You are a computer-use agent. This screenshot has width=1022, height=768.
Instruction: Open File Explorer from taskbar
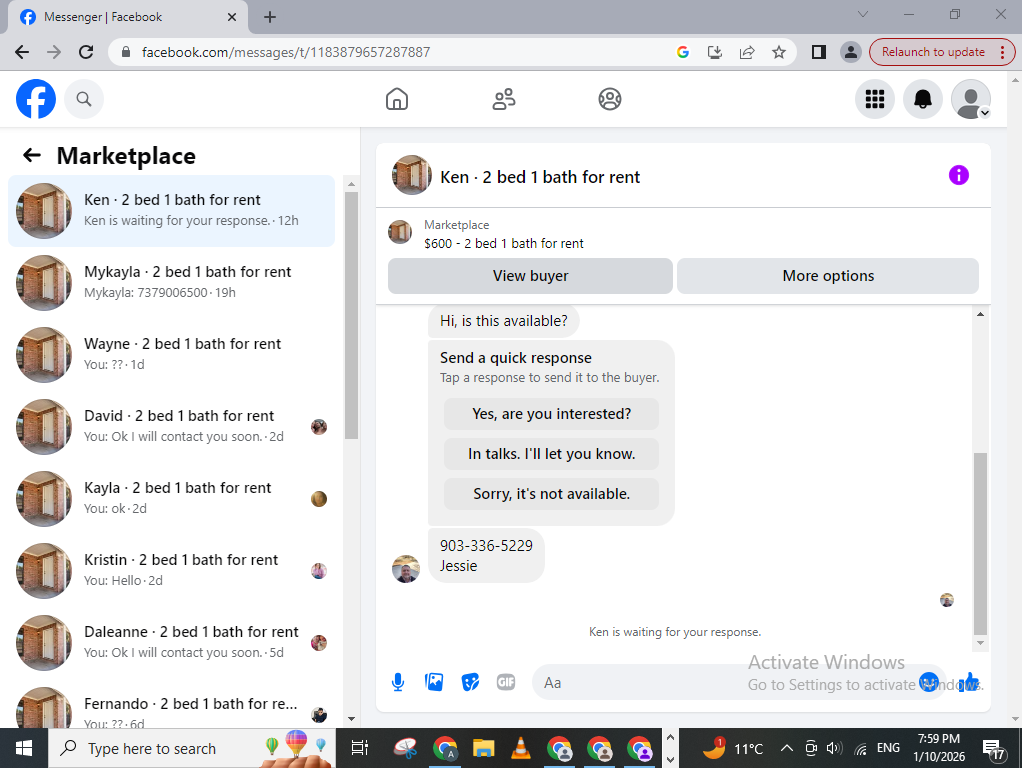483,748
